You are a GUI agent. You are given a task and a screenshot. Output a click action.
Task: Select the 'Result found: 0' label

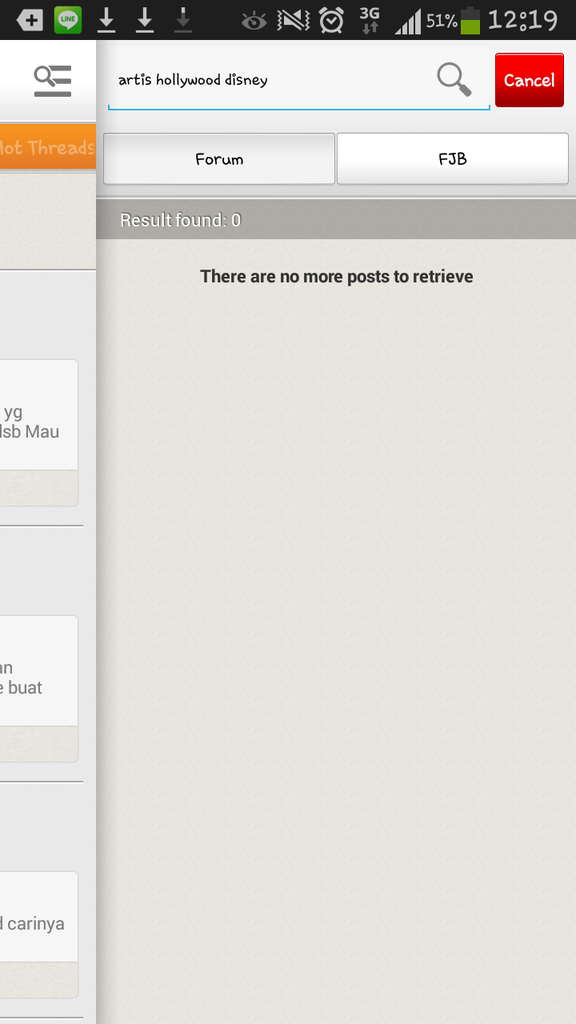coord(180,220)
